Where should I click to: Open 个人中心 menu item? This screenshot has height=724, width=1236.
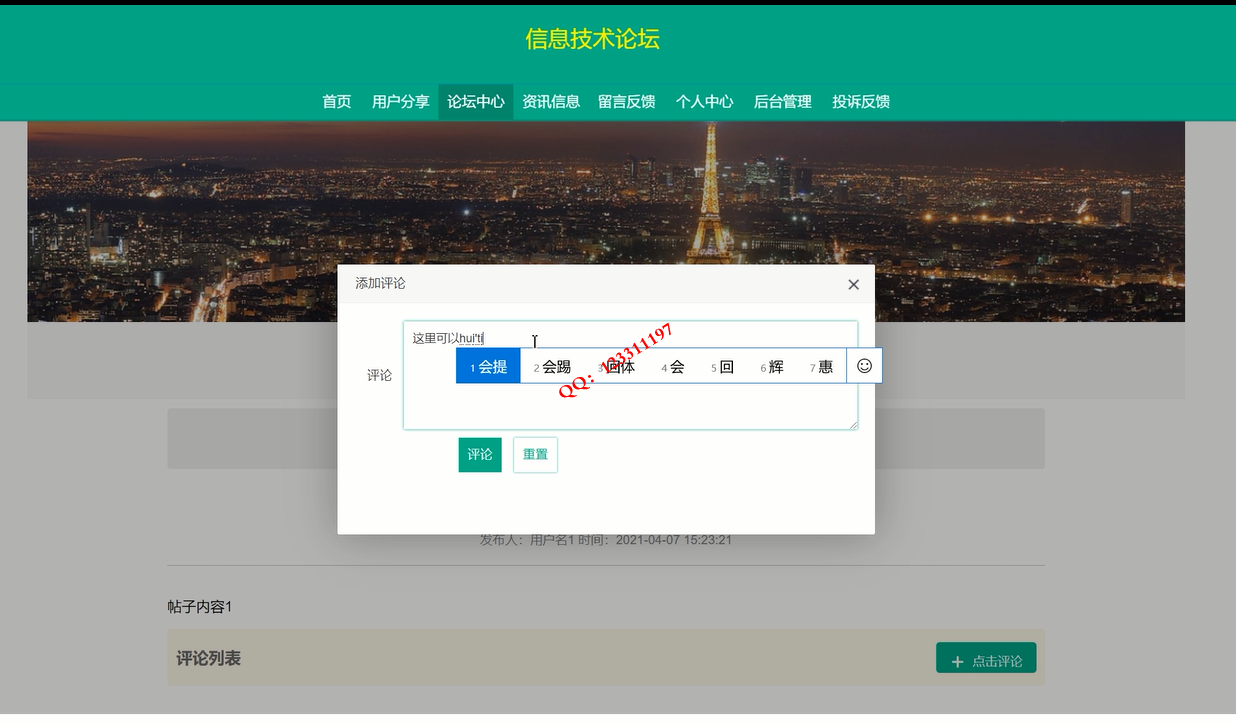click(704, 102)
